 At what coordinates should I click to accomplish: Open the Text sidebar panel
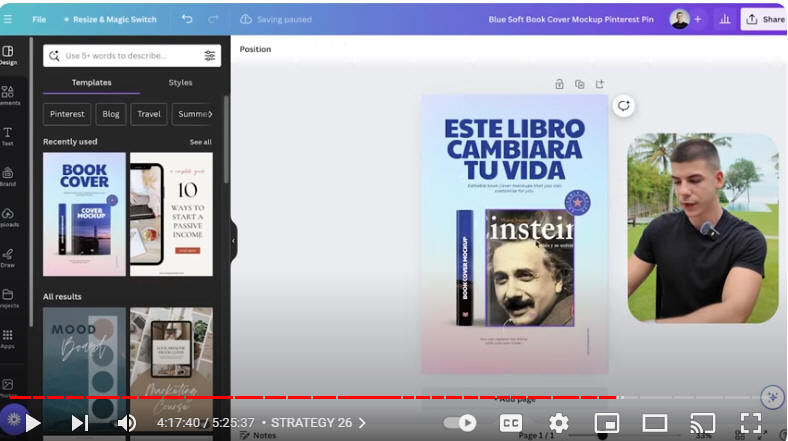pyautogui.click(x=8, y=136)
